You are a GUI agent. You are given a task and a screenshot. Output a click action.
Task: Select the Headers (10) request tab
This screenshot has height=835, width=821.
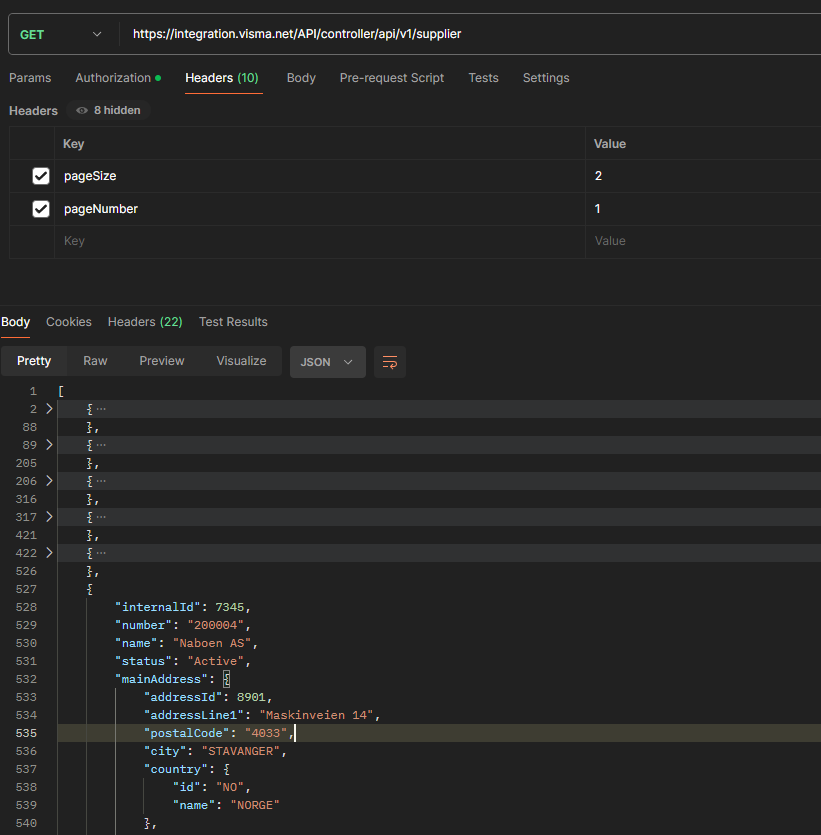(221, 78)
